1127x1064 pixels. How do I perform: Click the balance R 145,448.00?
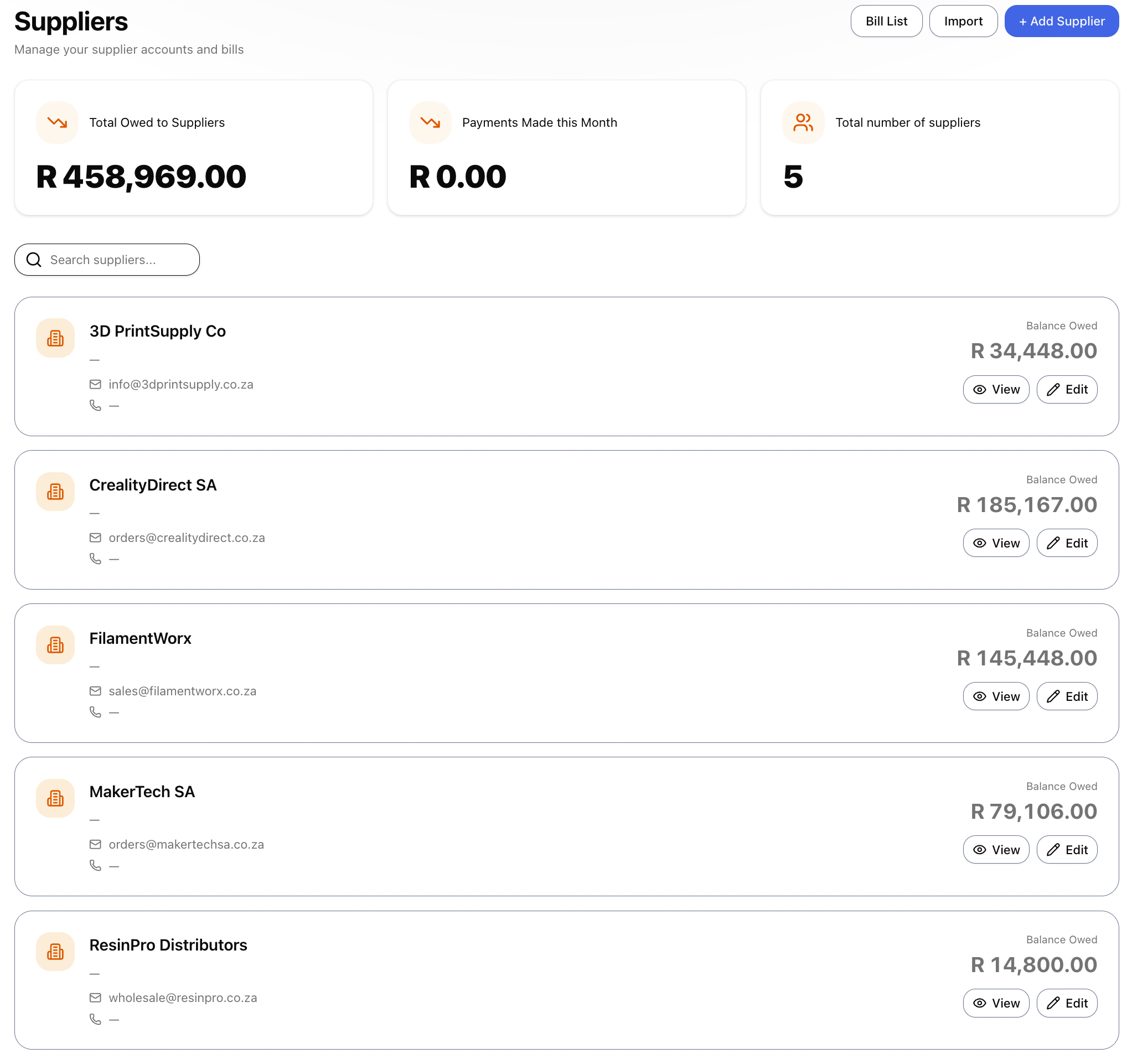1026,658
